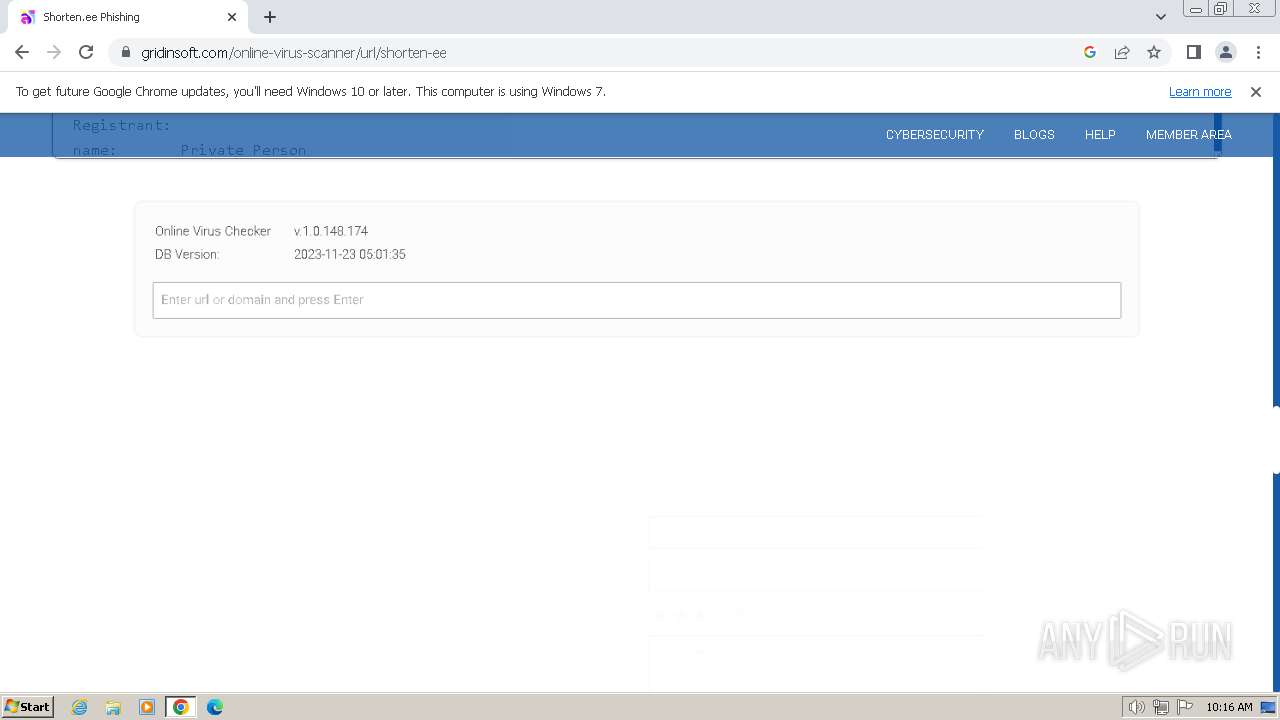Image resolution: width=1280 pixels, height=720 pixels.
Task: Click the taskbar clock showing 10:16 AM
Action: (1229, 707)
